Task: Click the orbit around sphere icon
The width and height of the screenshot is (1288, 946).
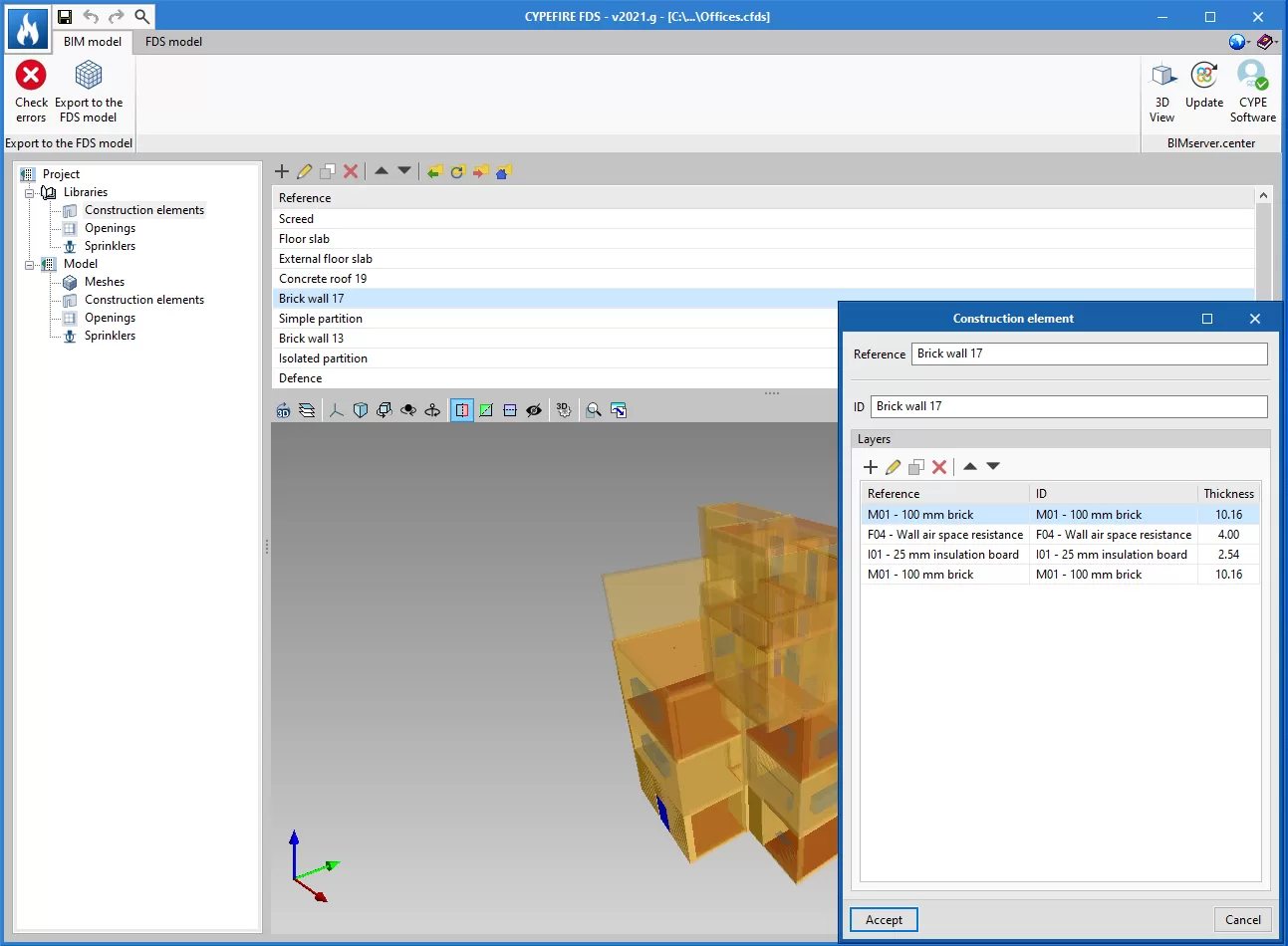Action: (x=408, y=410)
